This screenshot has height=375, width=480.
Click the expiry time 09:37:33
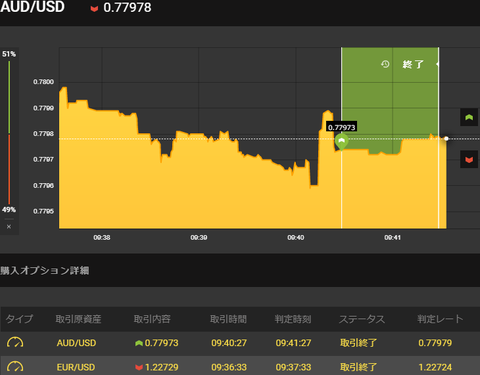[293, 367]
